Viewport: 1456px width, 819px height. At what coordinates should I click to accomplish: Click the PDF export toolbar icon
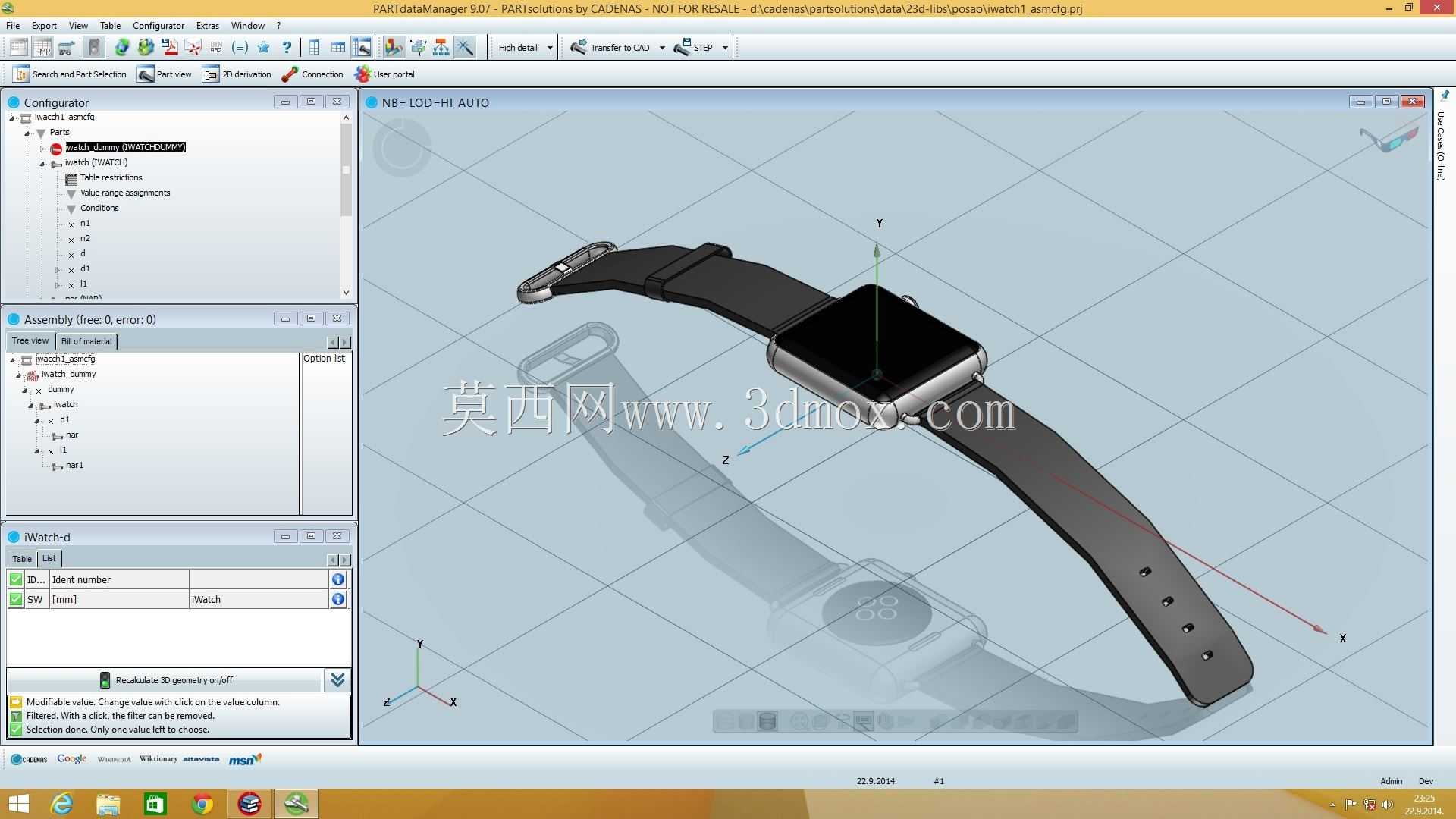(169, 48)
